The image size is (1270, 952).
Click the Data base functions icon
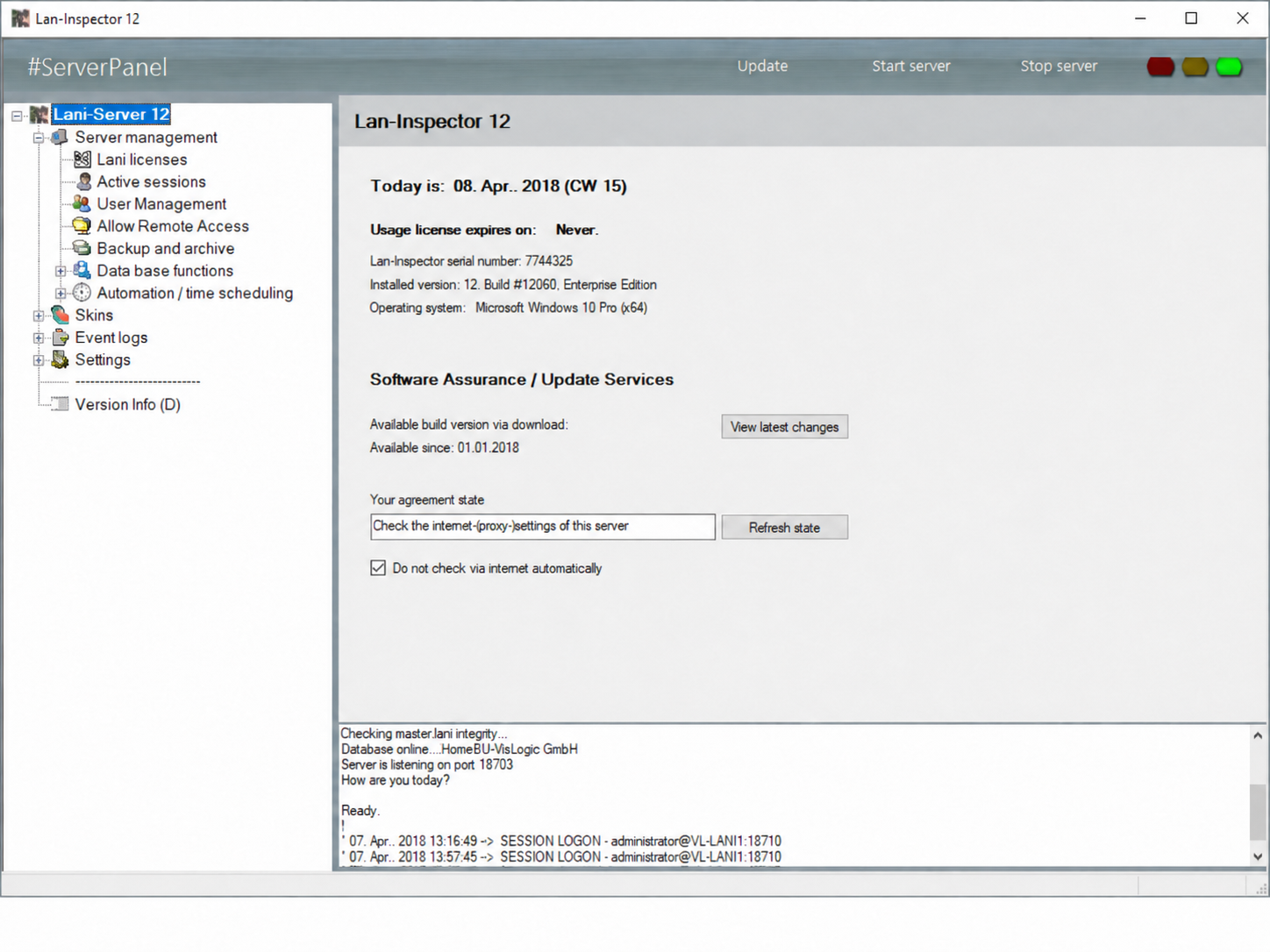pos(82,270)
